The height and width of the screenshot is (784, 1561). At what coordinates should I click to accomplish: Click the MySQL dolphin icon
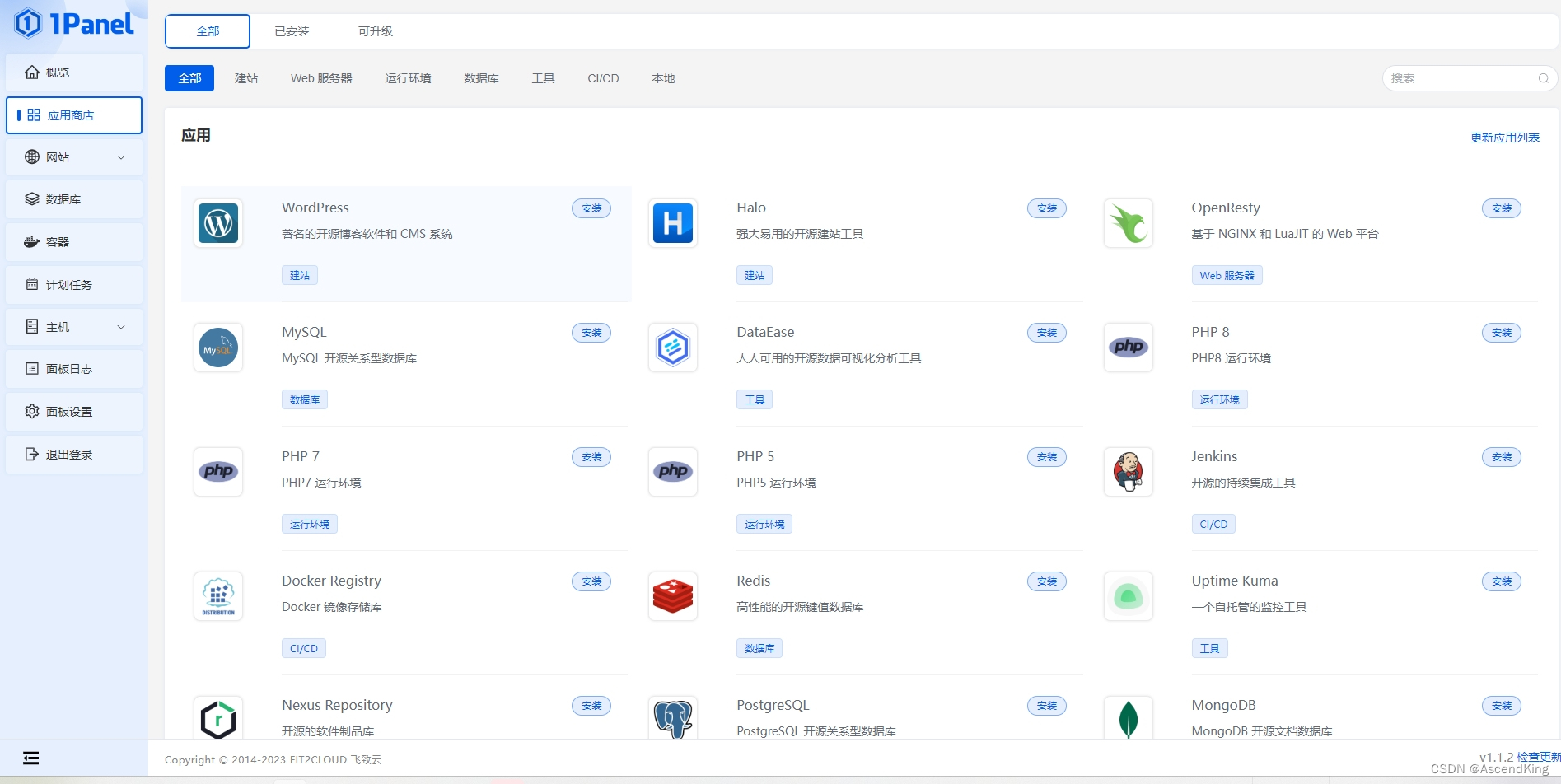218,348
